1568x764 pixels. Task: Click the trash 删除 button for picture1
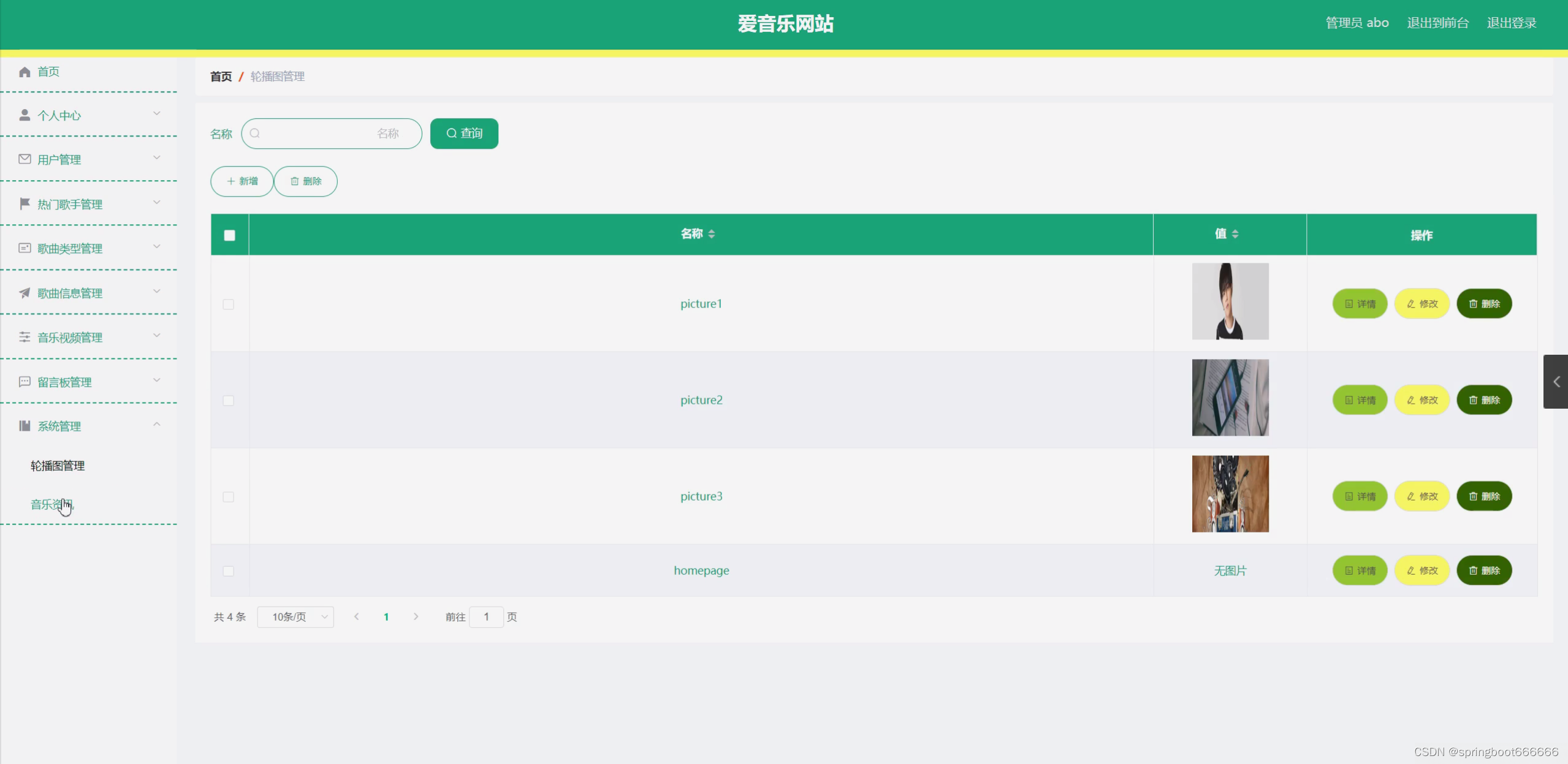[x=1483, y=304]
